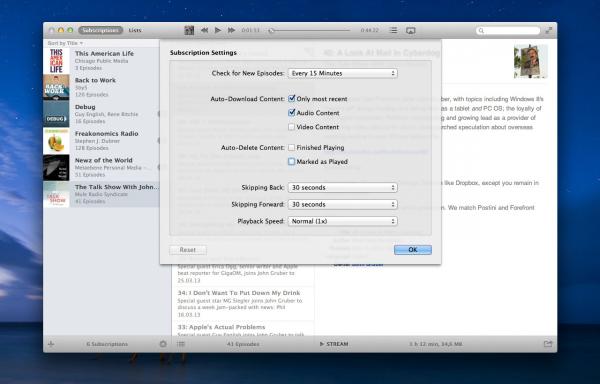Open the episode list icon in toolbar
The height and width of the screenshot is (384, 600).
pyautogui.click(x=393, y=30)
